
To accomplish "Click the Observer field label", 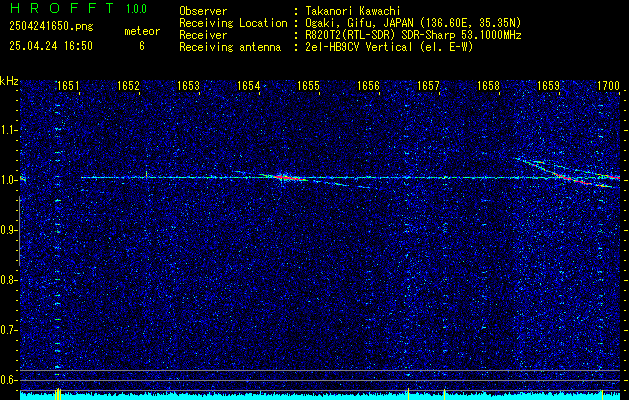I will tap(203, 11).
